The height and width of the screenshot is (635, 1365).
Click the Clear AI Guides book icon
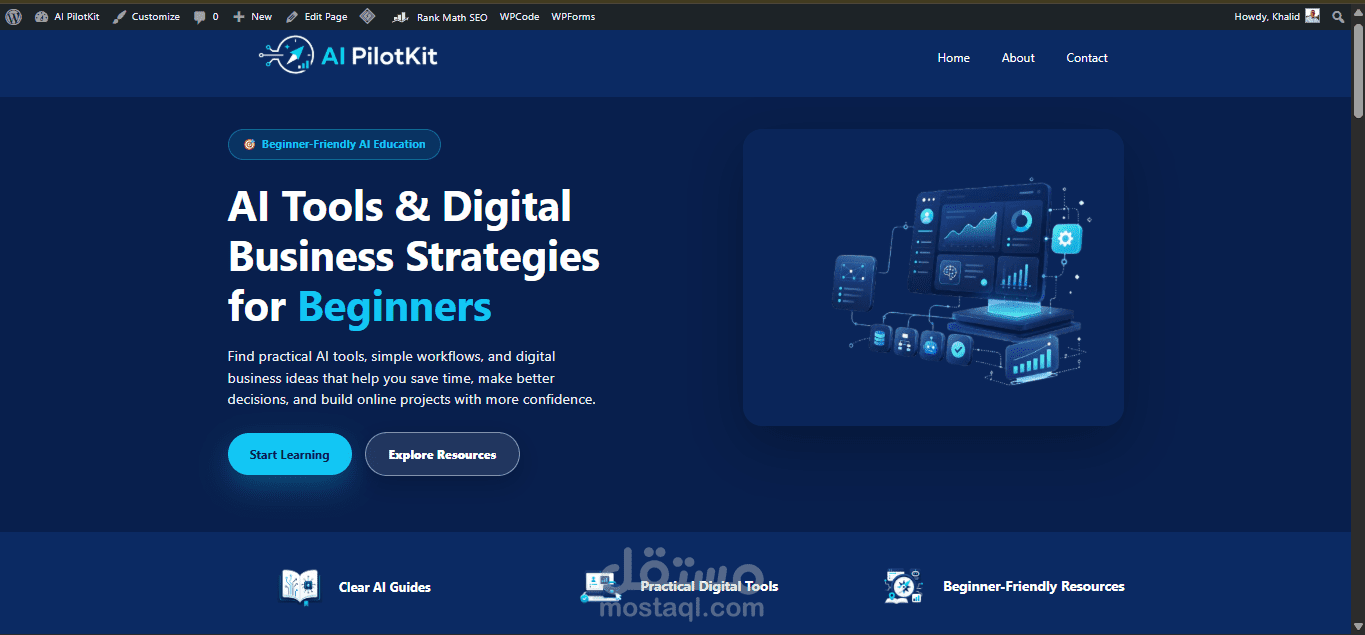coord(299,586)
